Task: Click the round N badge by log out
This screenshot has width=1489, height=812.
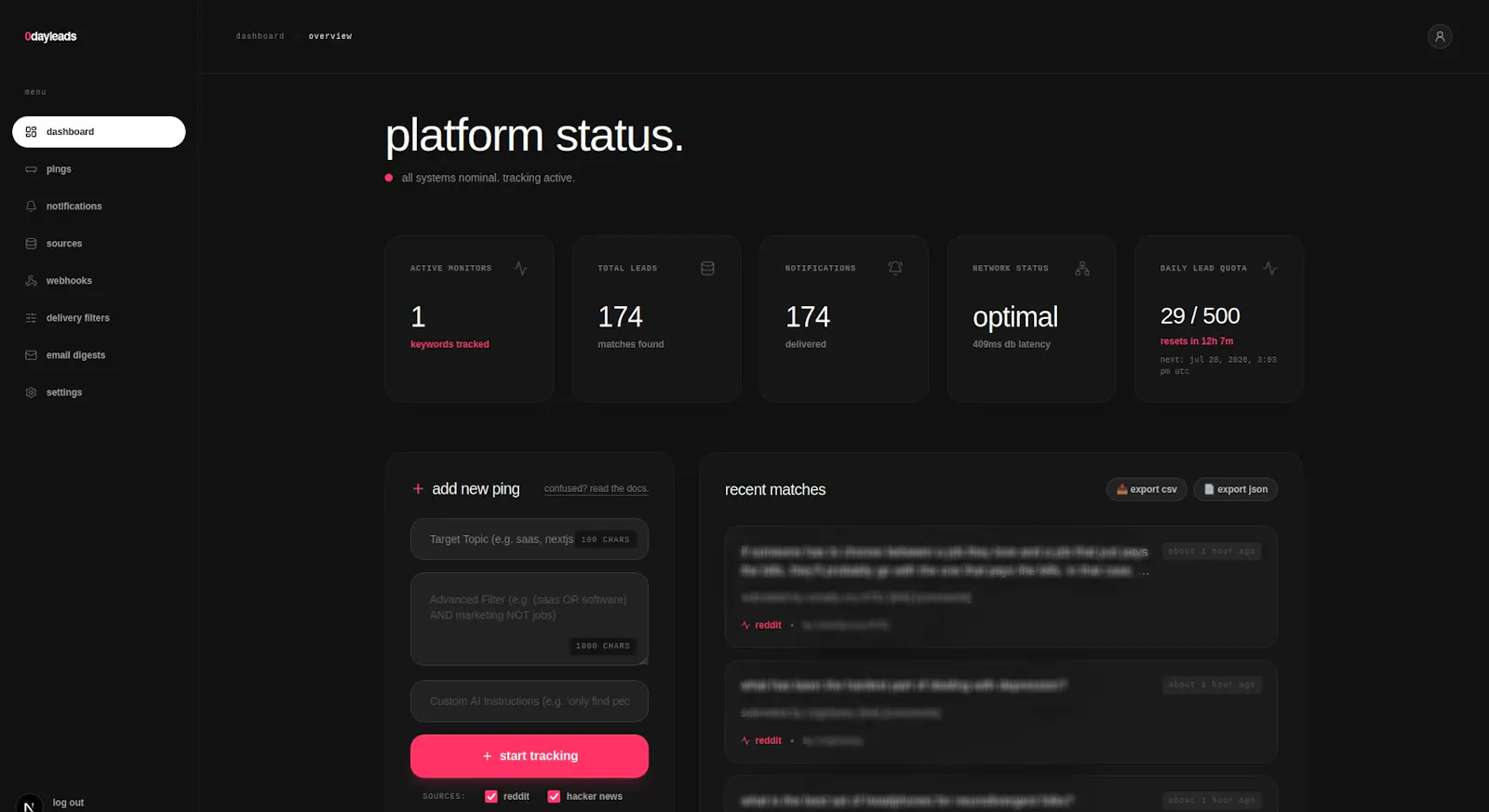Action: click(29, 805)
